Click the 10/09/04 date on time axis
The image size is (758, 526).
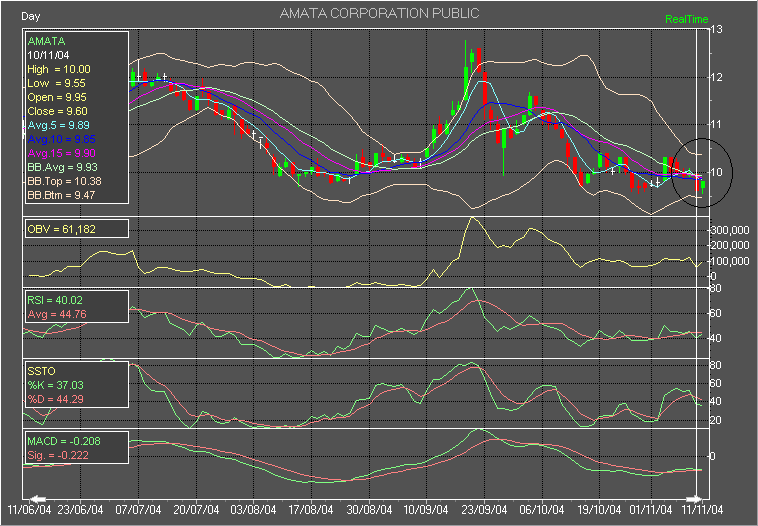point(426,510)
